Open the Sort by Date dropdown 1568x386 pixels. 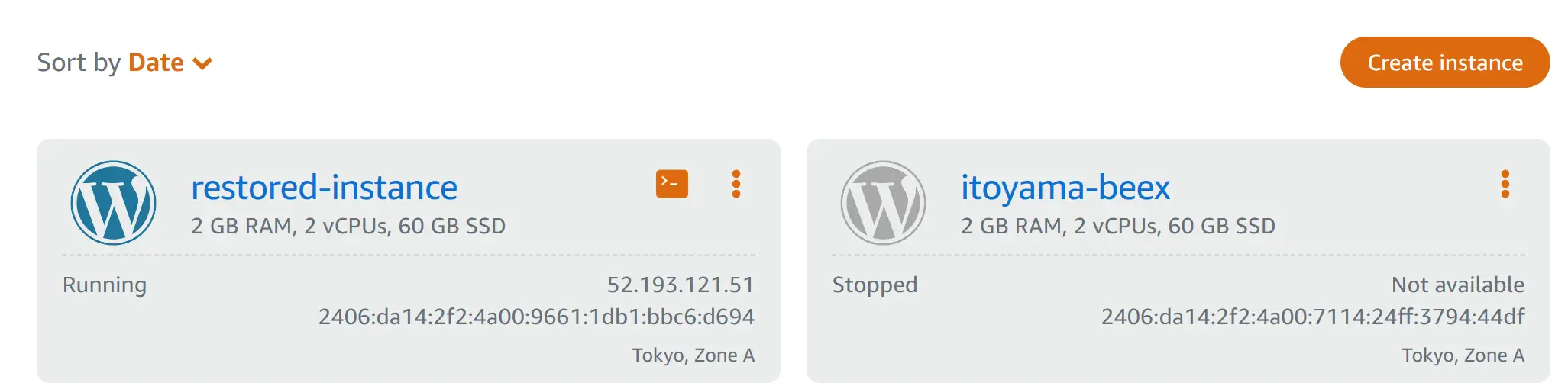[170, 63]
